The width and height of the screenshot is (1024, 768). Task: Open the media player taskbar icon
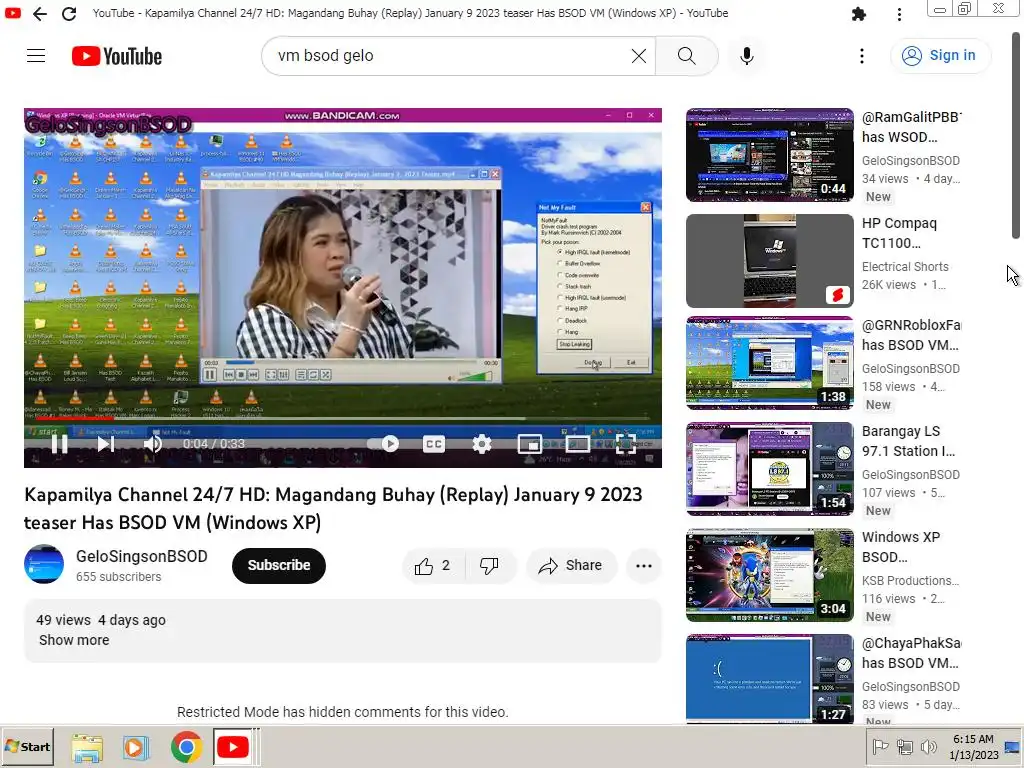[x=136, y=747]
